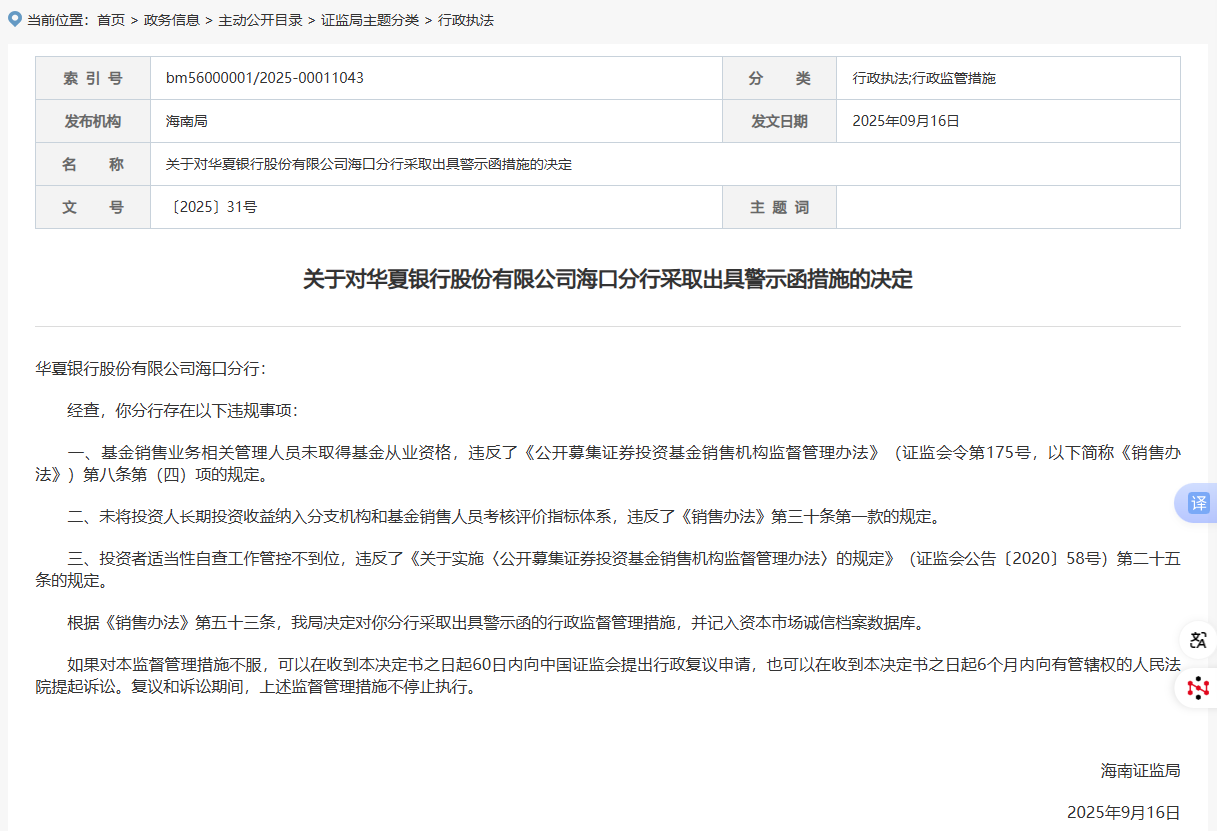Open 证监局主题分类 in the breadcrumb
Screen dimensions: 1217x831
tap(369, 20)
